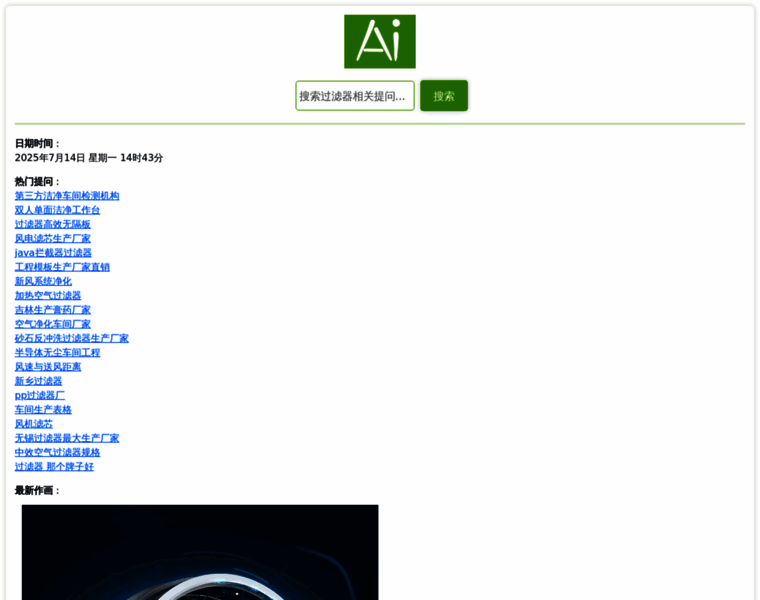This screenshot has height=600, width=760.
Task: Click the 热门提问 heading
Action: click(37, 182)
